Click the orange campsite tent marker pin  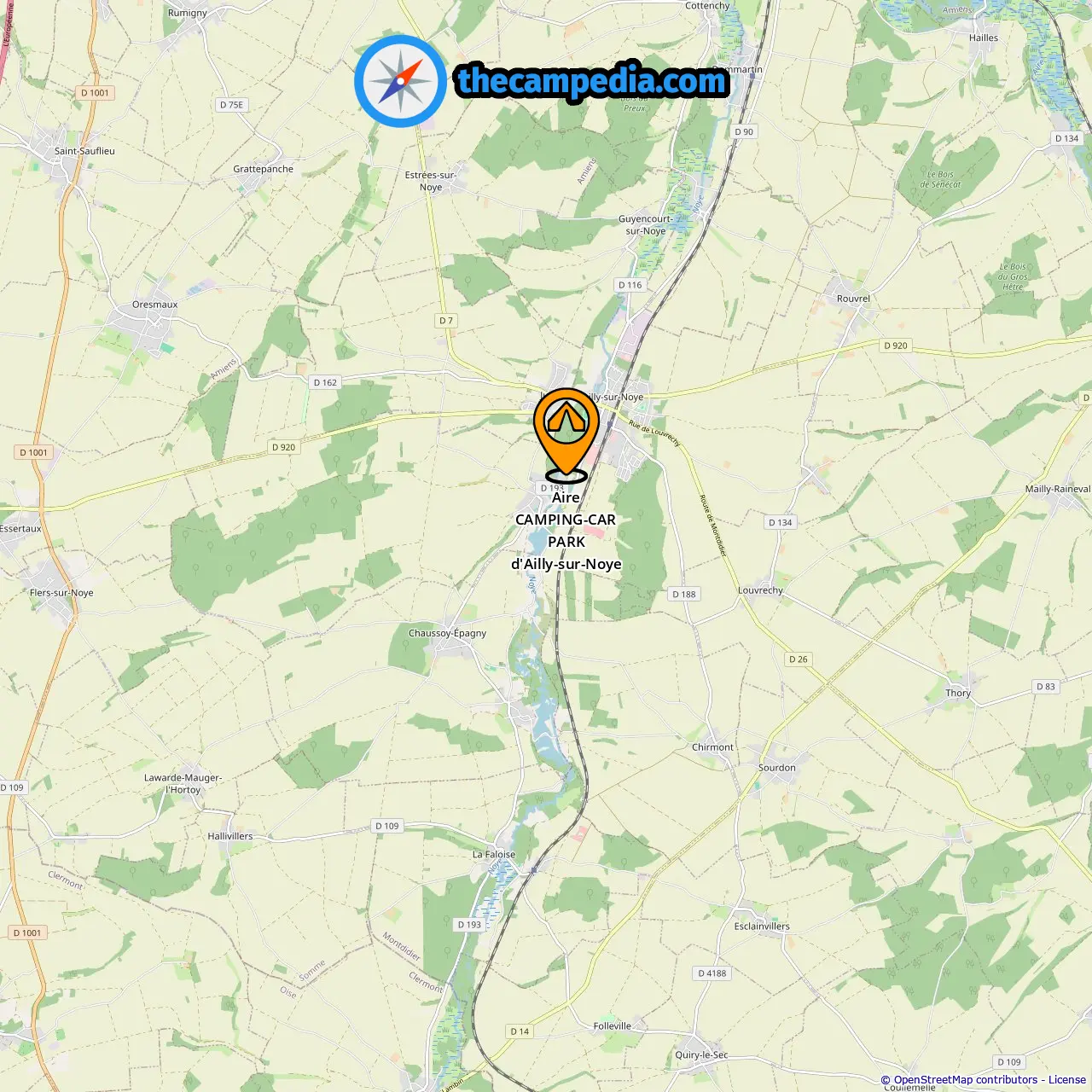(x=566, y=435)
